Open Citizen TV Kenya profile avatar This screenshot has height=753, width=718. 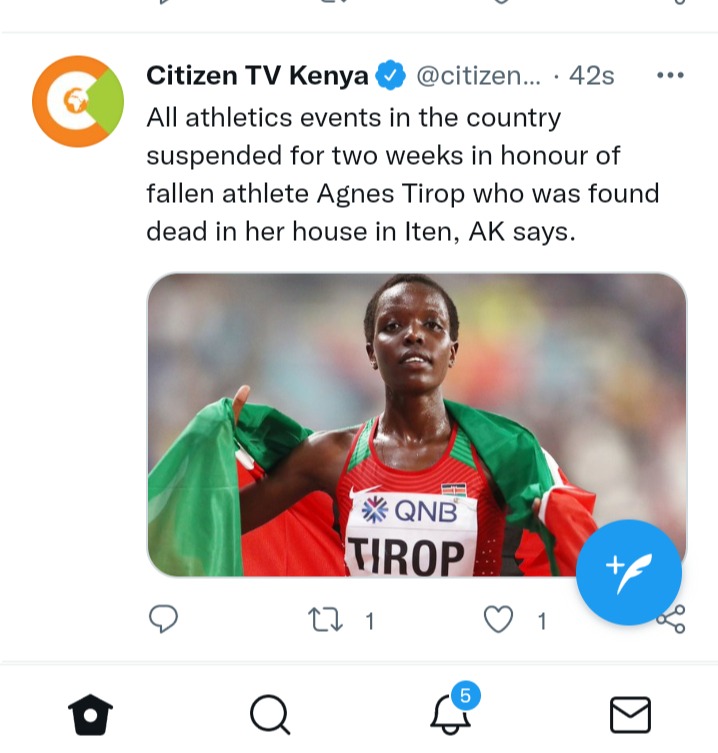point(78,101)
